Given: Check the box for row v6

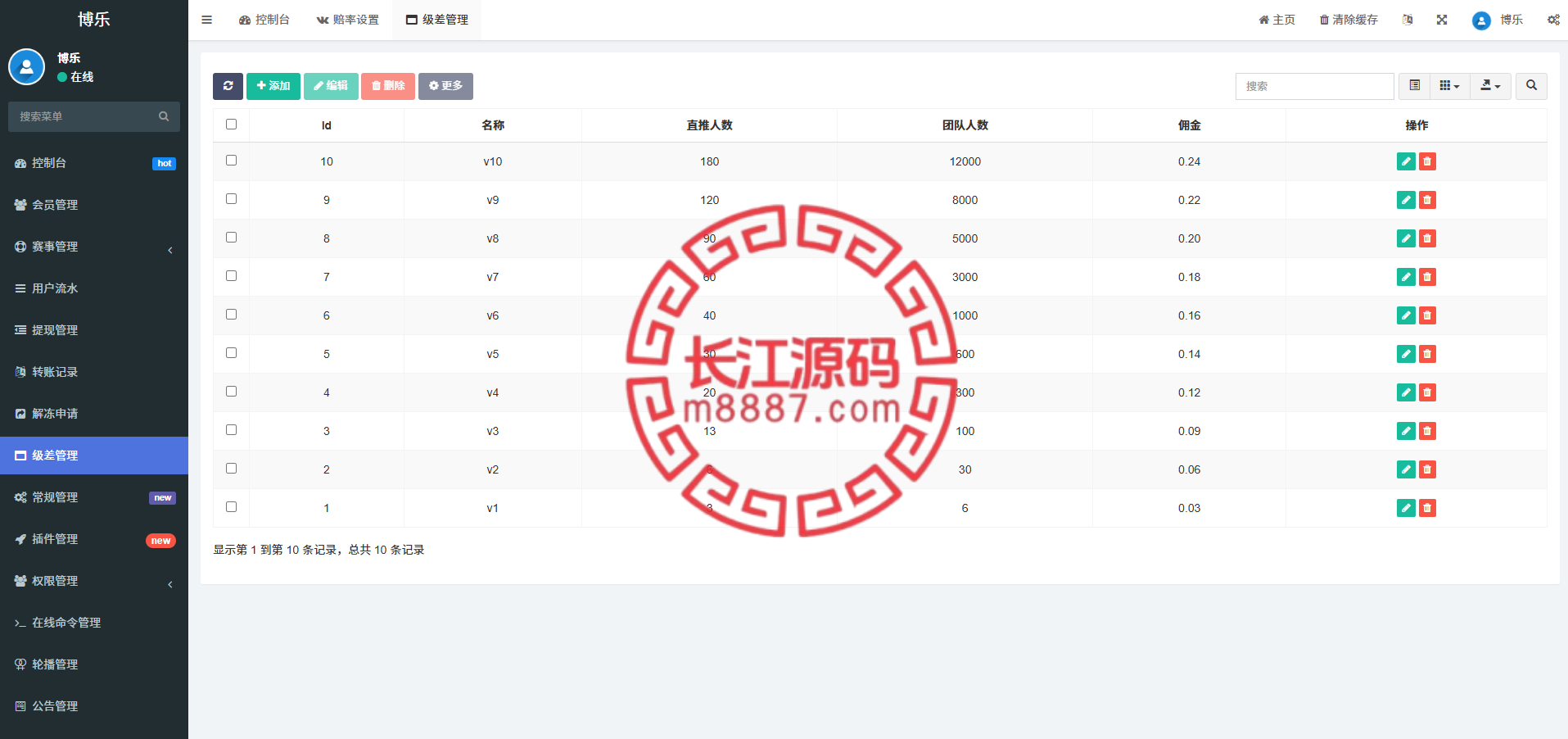Looking at the screenshot, I should click(231, 315).
